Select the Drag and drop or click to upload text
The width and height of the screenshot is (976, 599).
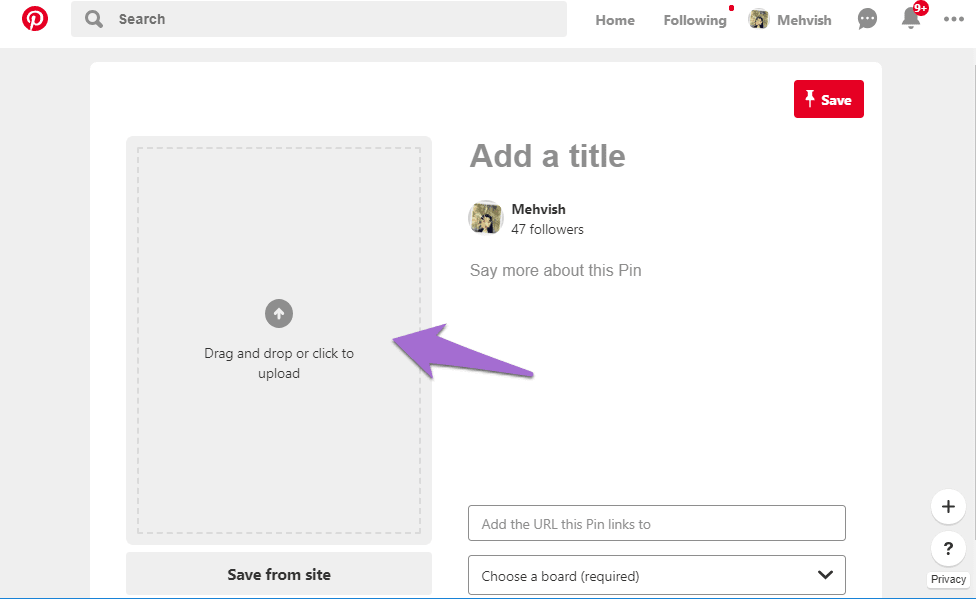point(279,363)
